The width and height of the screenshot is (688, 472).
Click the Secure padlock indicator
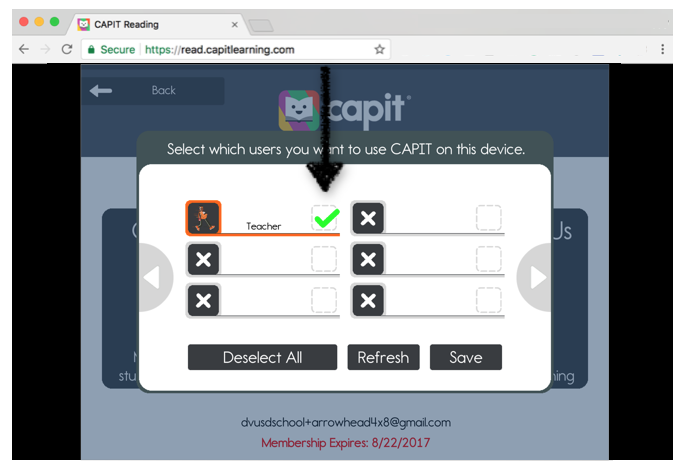click(x=111, y=50)
